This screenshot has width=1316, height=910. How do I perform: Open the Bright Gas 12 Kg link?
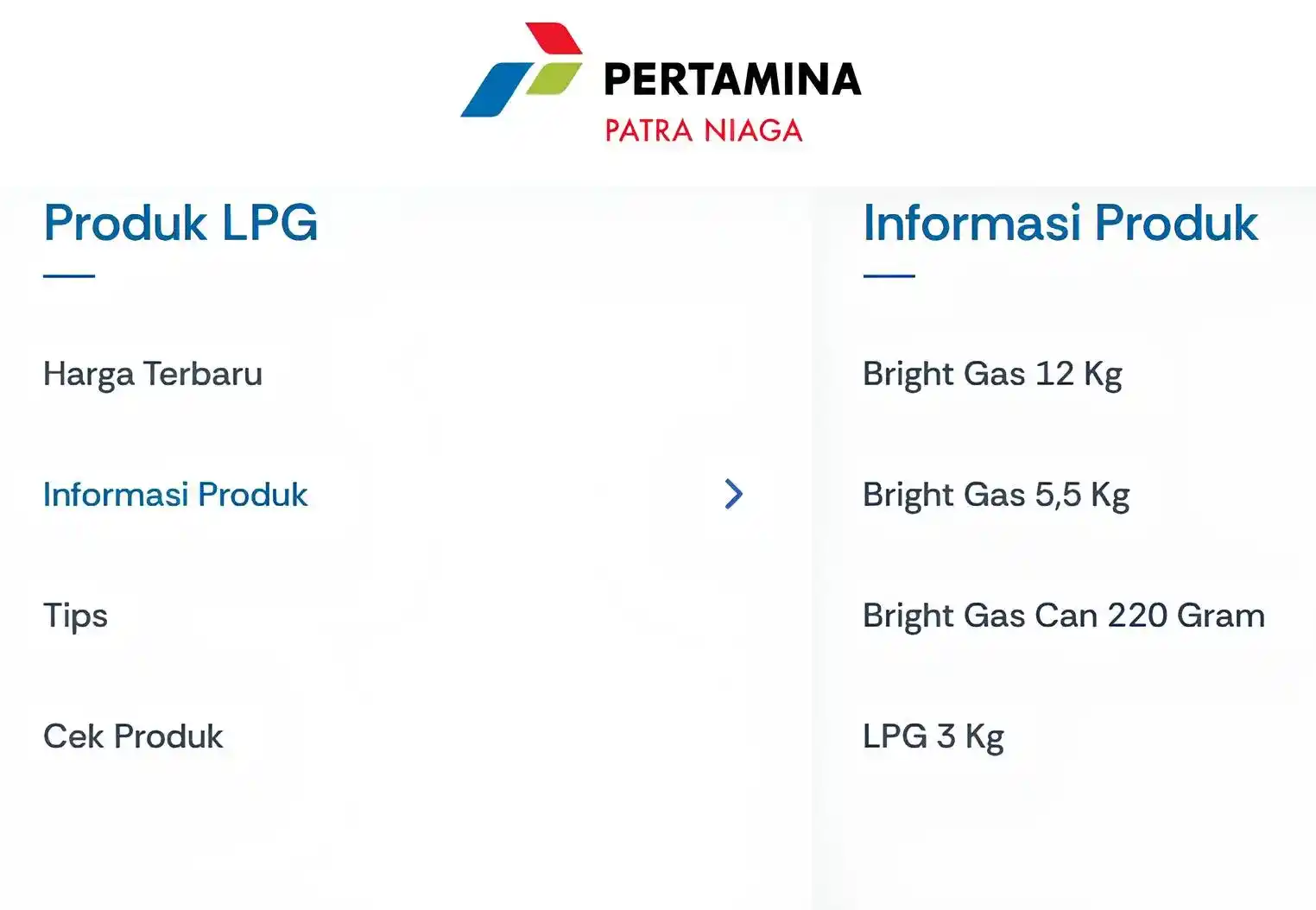coord(992,375)
